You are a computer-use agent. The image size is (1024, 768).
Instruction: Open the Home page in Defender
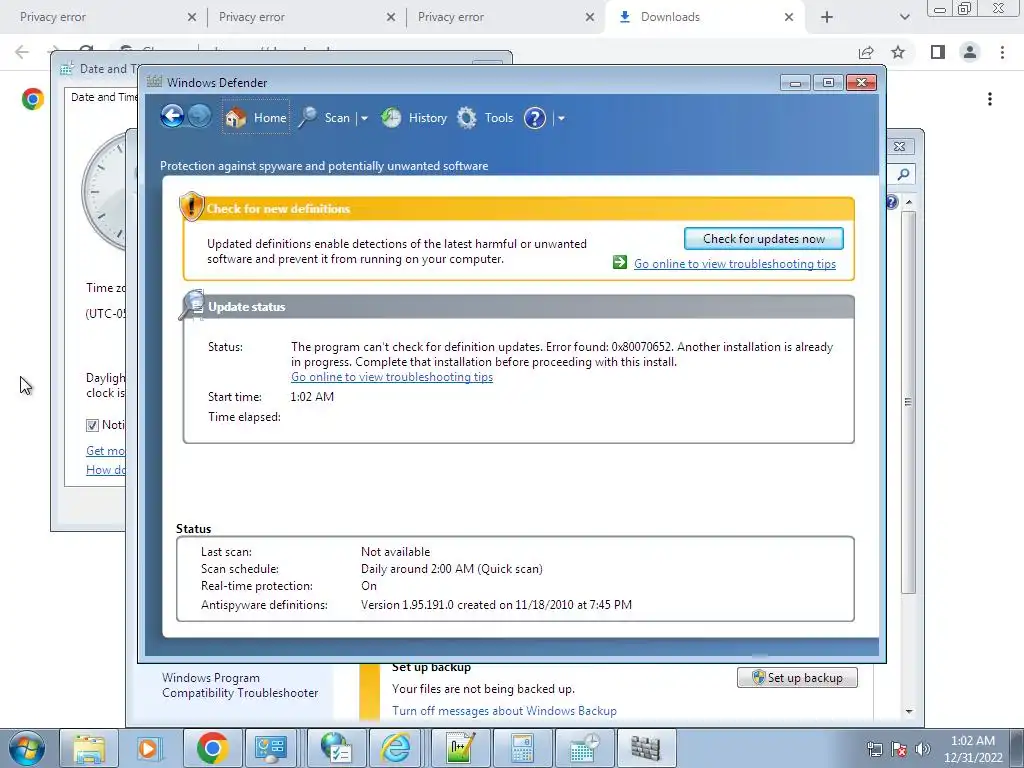[256, 118]
